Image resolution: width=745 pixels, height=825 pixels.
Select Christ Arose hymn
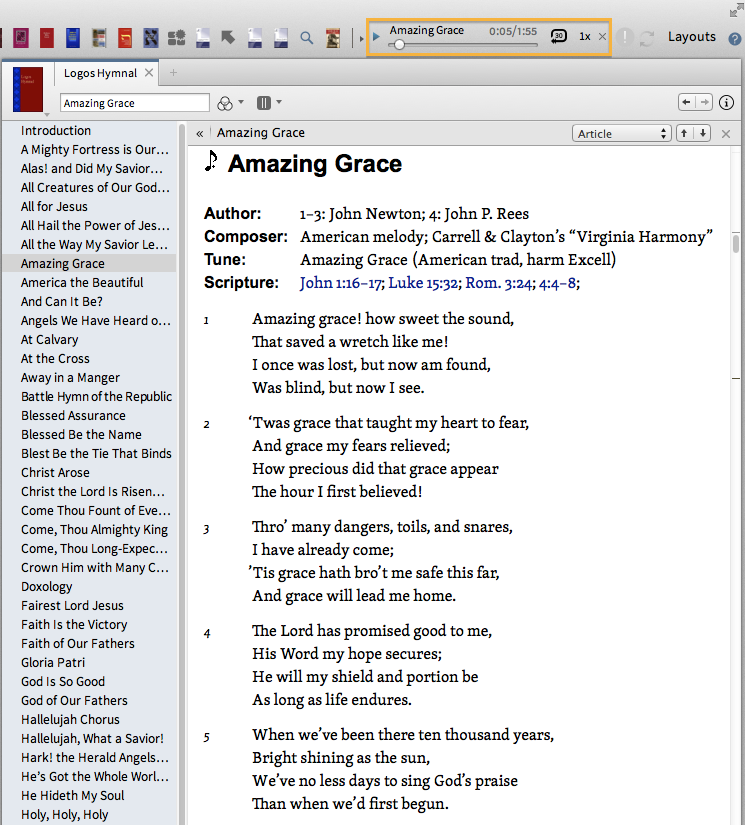tap(55, 472)
